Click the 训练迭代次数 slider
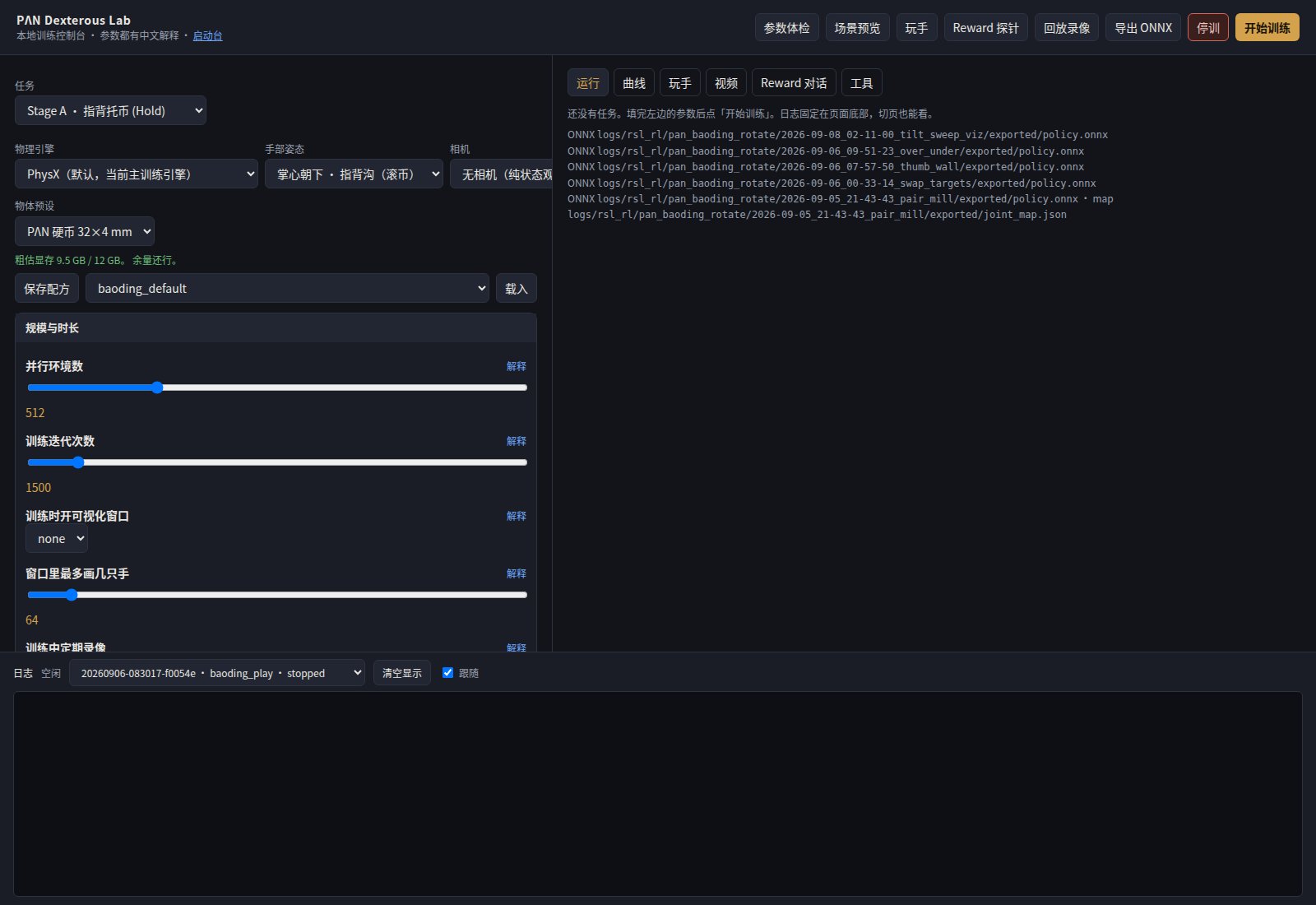Viewport: 1316px width, 905px height. [277, 462]
